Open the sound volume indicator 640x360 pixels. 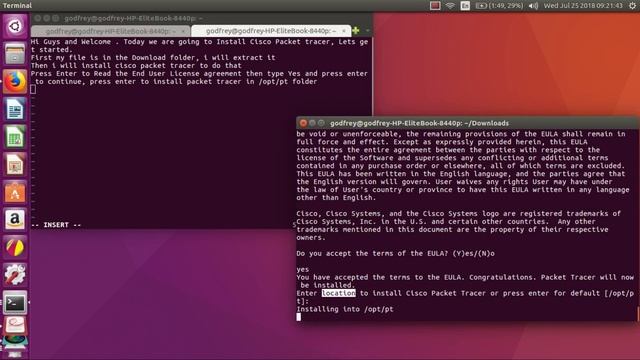[x=533, y=6]
